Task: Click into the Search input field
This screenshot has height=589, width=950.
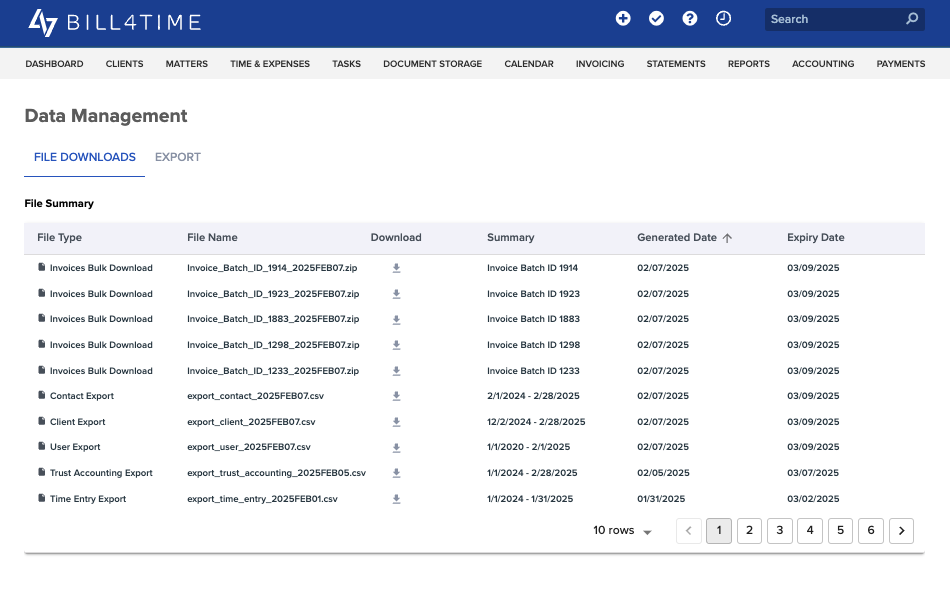Action: 832,19
